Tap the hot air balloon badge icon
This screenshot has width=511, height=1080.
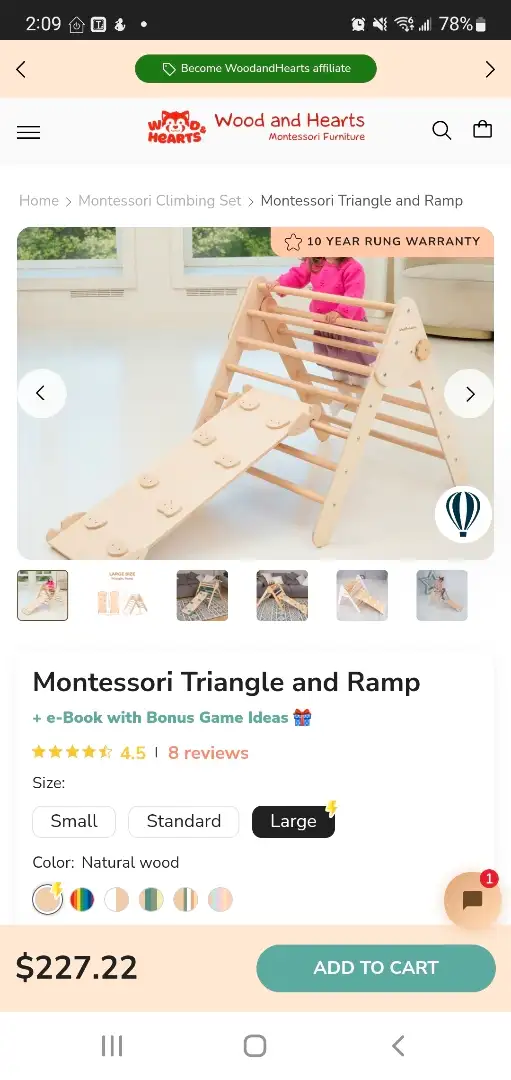coord(463,514)
